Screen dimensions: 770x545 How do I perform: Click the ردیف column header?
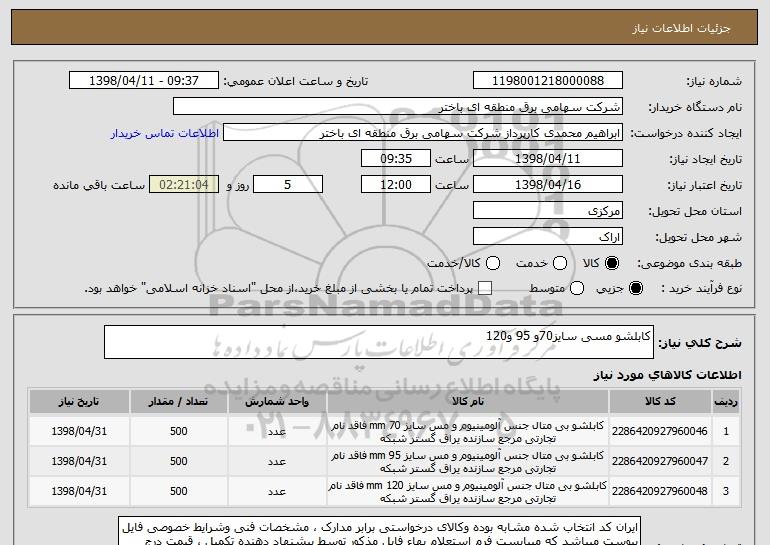point(726,402)
